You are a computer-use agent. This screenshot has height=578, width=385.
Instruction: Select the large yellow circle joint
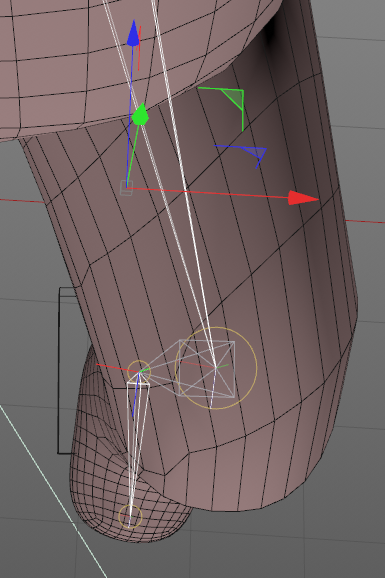coord(216,368)
